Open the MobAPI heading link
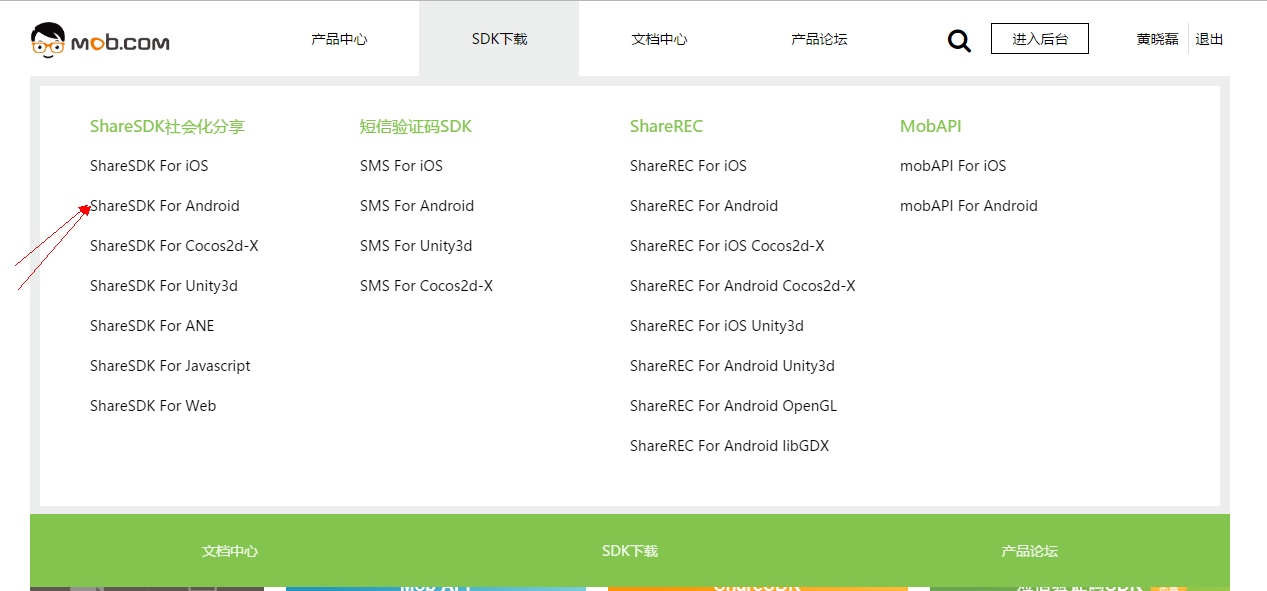Image resolution: width=1267 pixels, height=591 pixels. tap(930, 126)
